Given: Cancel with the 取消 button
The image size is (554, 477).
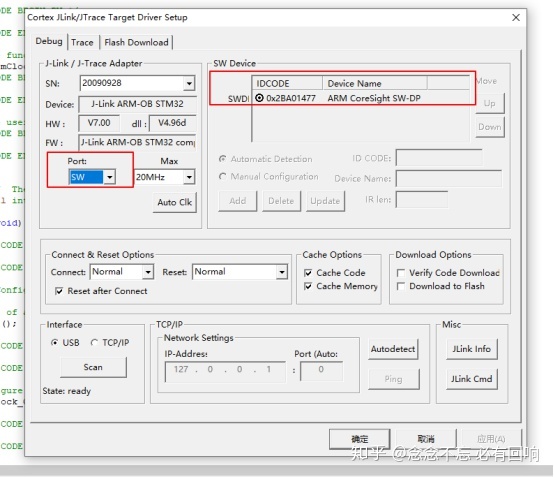Looking at the screenshot, I should click(x=426, y=439).
